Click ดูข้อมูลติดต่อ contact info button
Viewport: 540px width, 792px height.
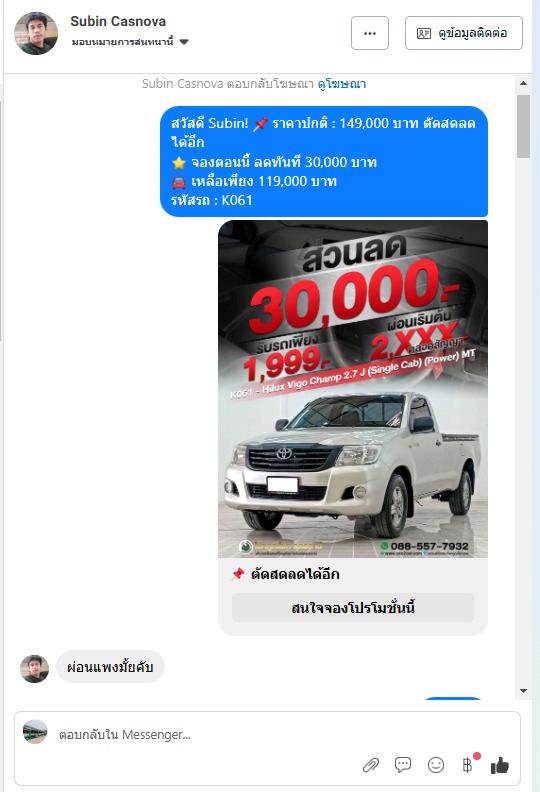coord(464,33)
